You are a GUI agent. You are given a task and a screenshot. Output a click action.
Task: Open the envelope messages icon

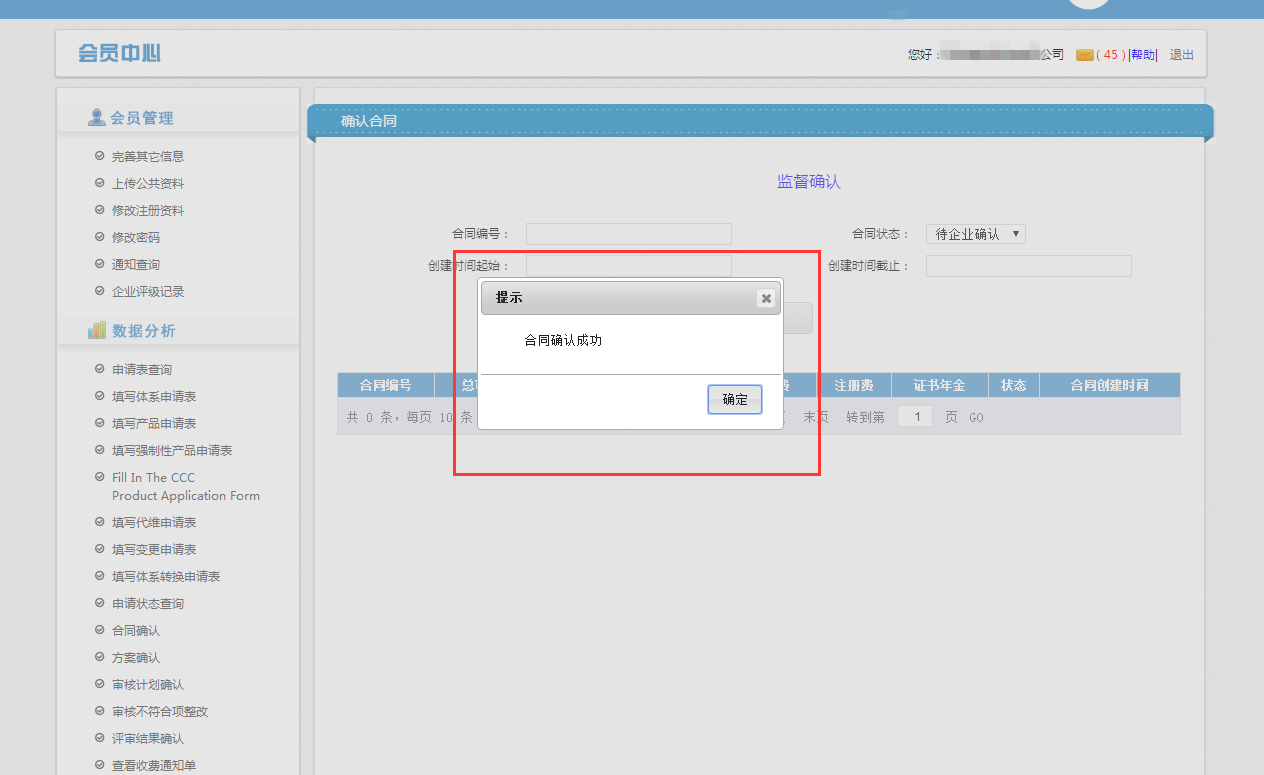pos(1084,55)
